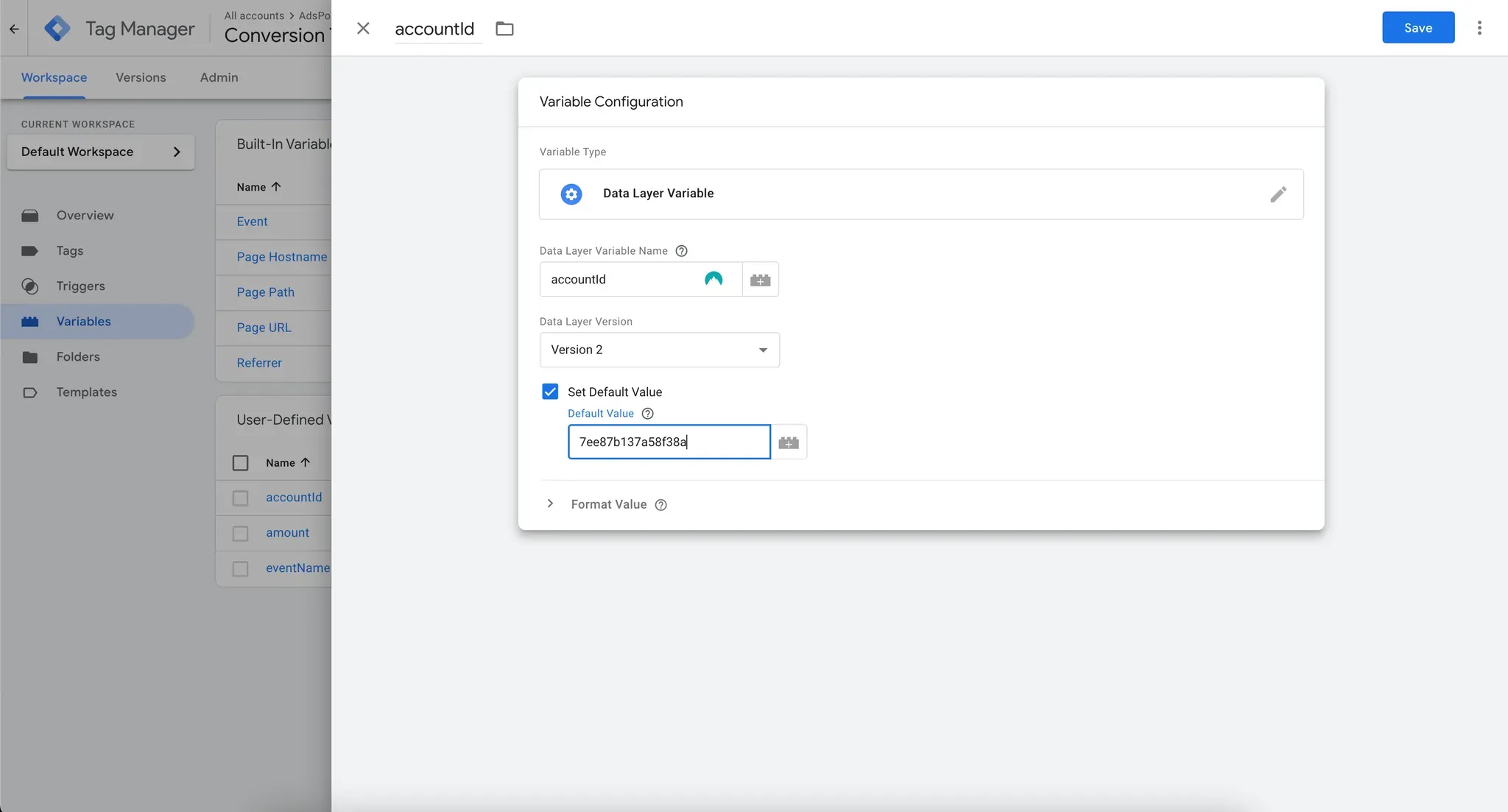Open the Data Layer Version dropdown
Viewport: 1508px width, 812px height.
pyautogui.click(x=659, y=350)
